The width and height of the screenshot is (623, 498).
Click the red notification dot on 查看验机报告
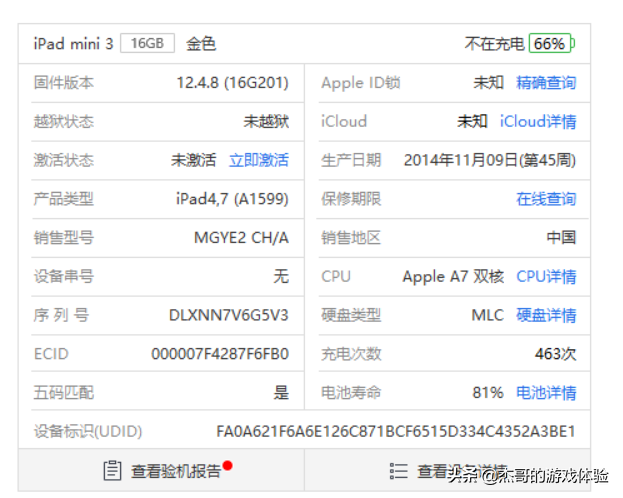(x=227, y=465)
